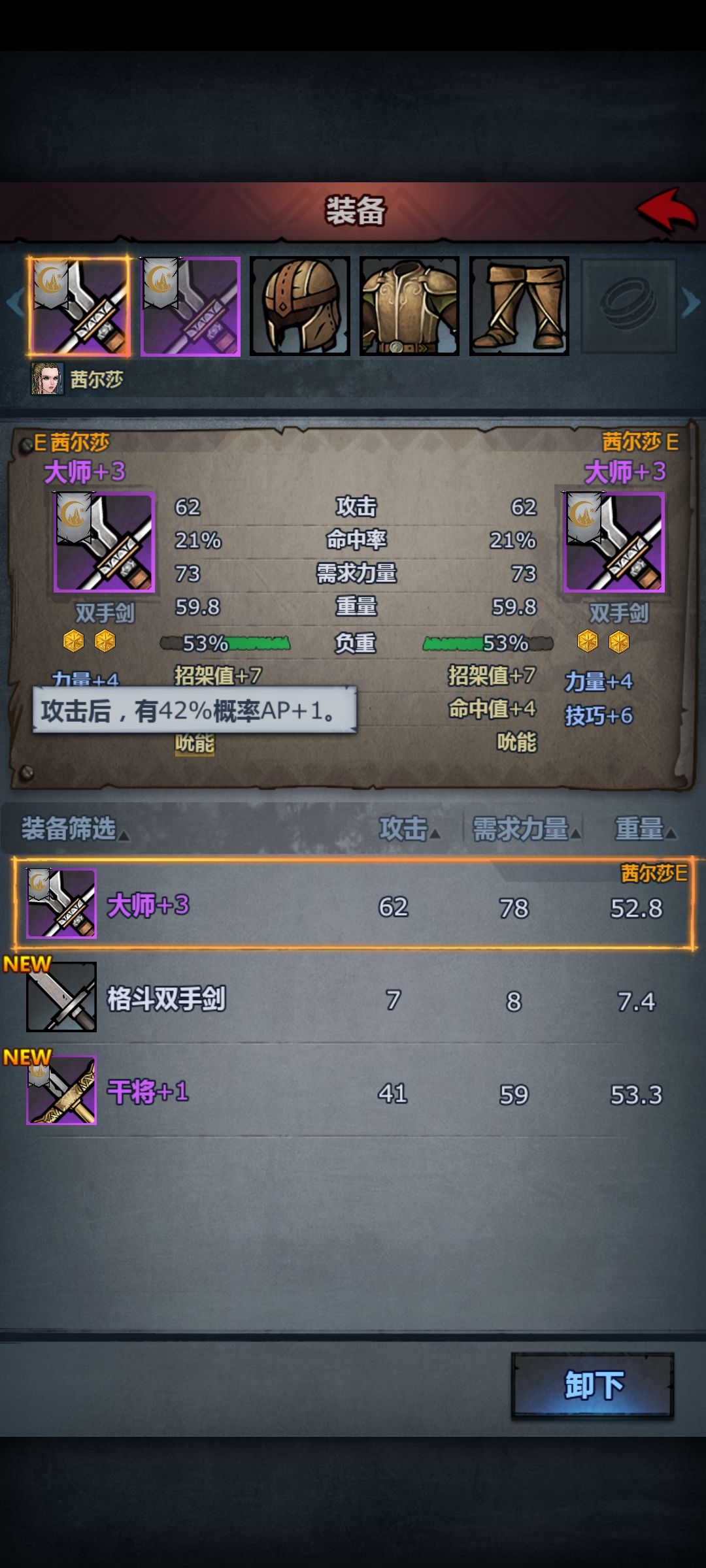Open the helmet equipment slot
Image resolution: width=706 pixels, height=1568 pixels.
(300, 306)
